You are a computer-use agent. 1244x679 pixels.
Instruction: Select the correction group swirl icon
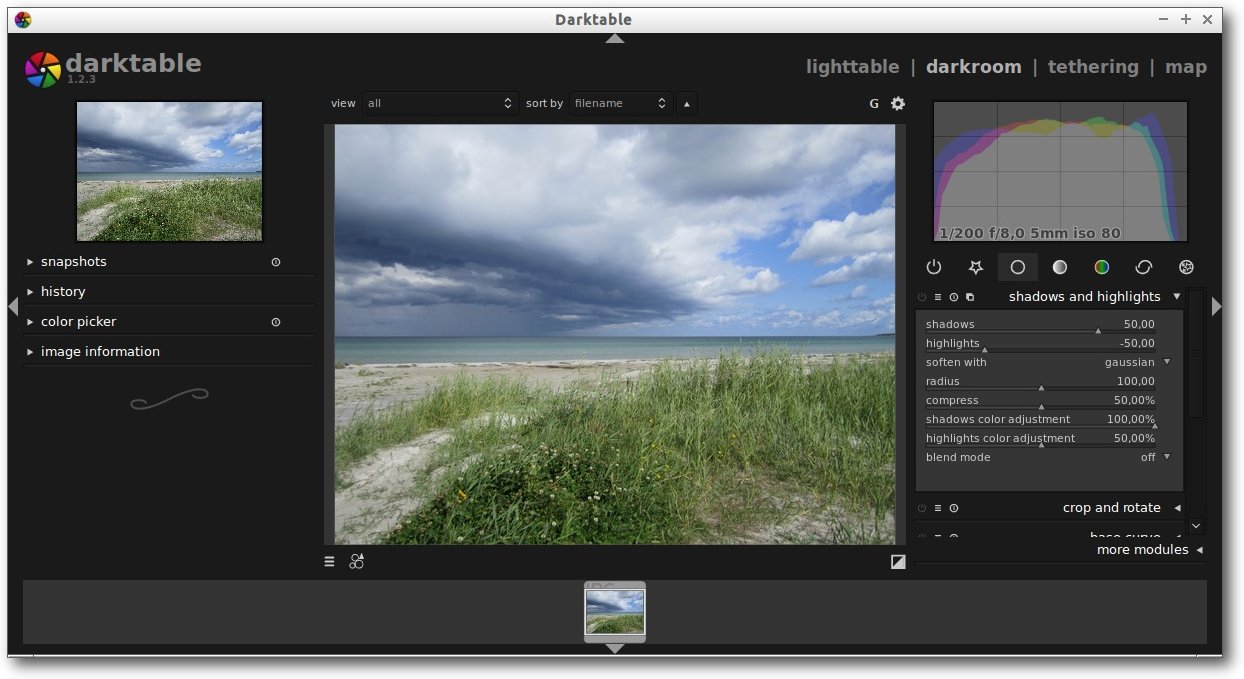[1144, 267]
